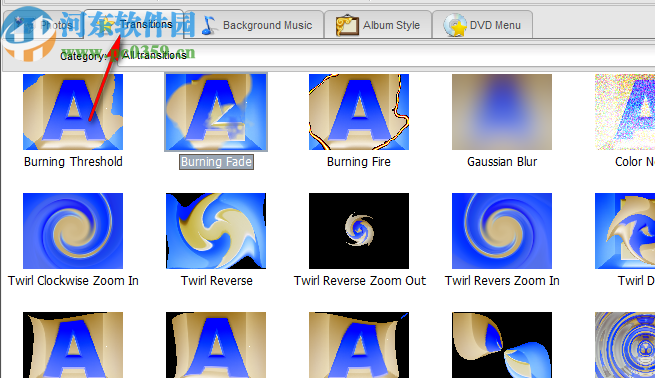655x378 pixels.
Task: Select the twisted ribbon transition thumbnail on black
Action: pos(502,345)
